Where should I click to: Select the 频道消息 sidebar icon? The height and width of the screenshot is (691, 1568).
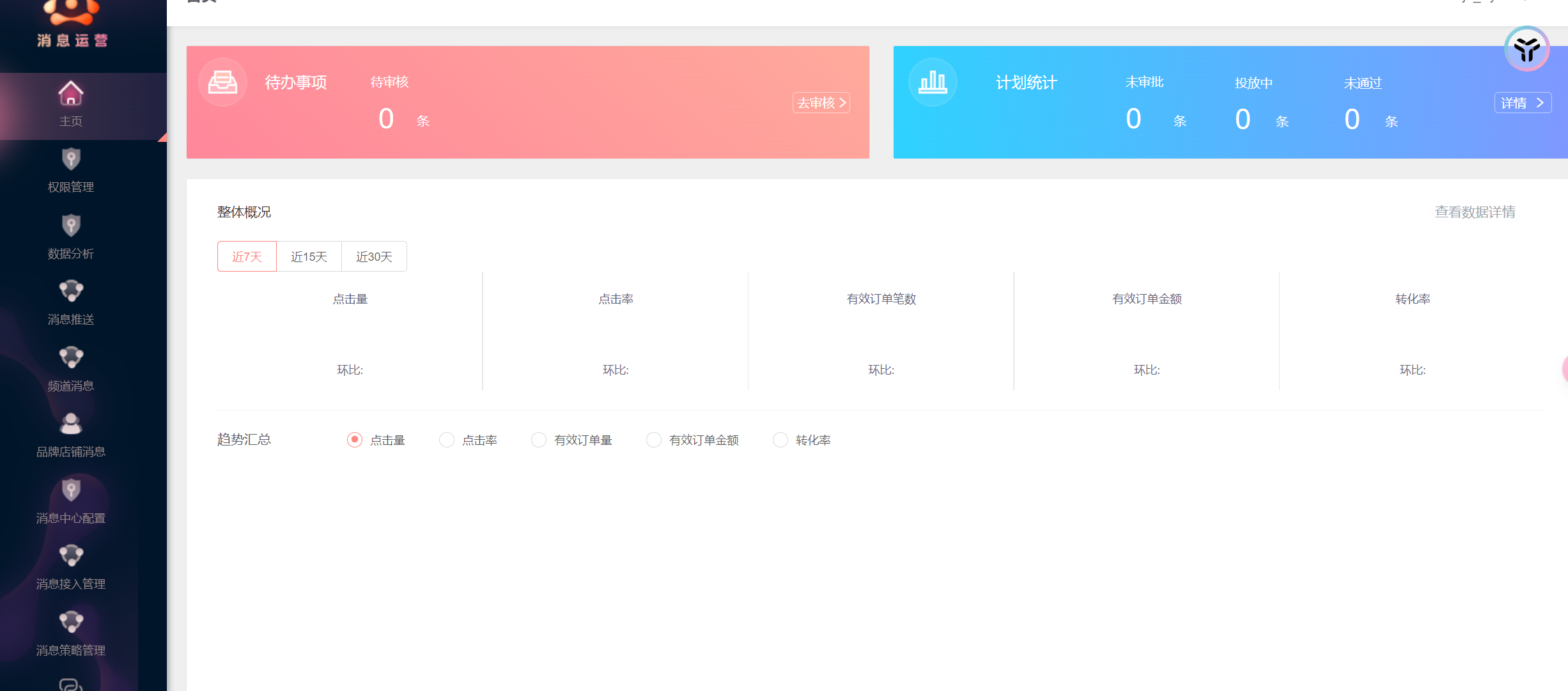coord(71,358)
